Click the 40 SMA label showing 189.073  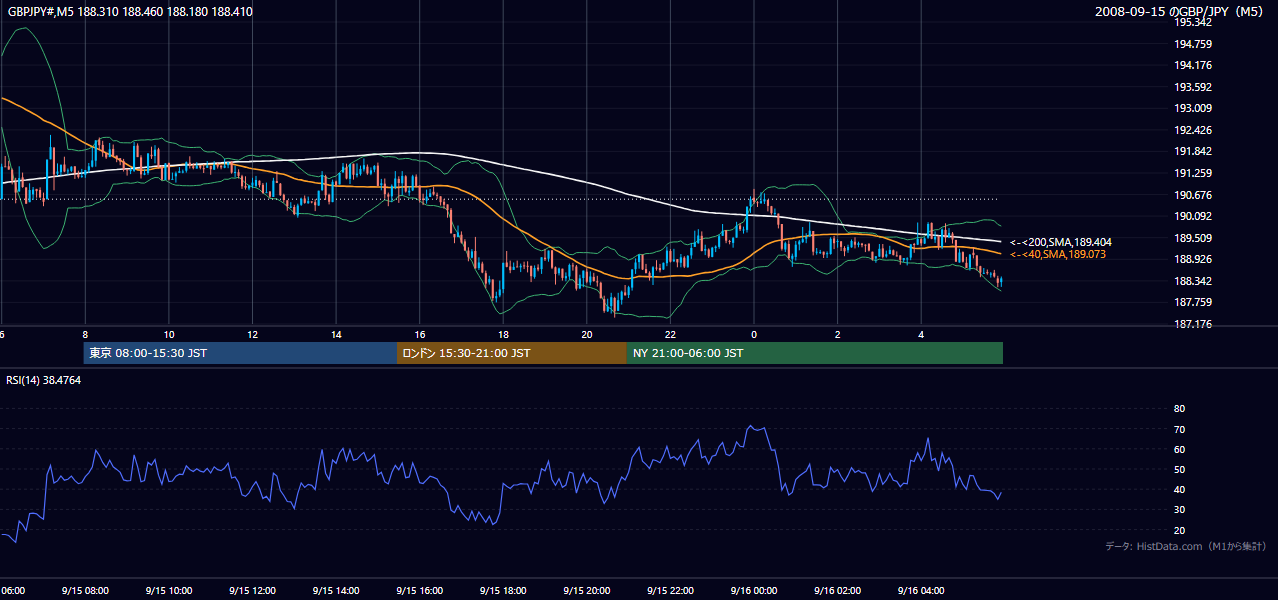tap(1057, 255)
